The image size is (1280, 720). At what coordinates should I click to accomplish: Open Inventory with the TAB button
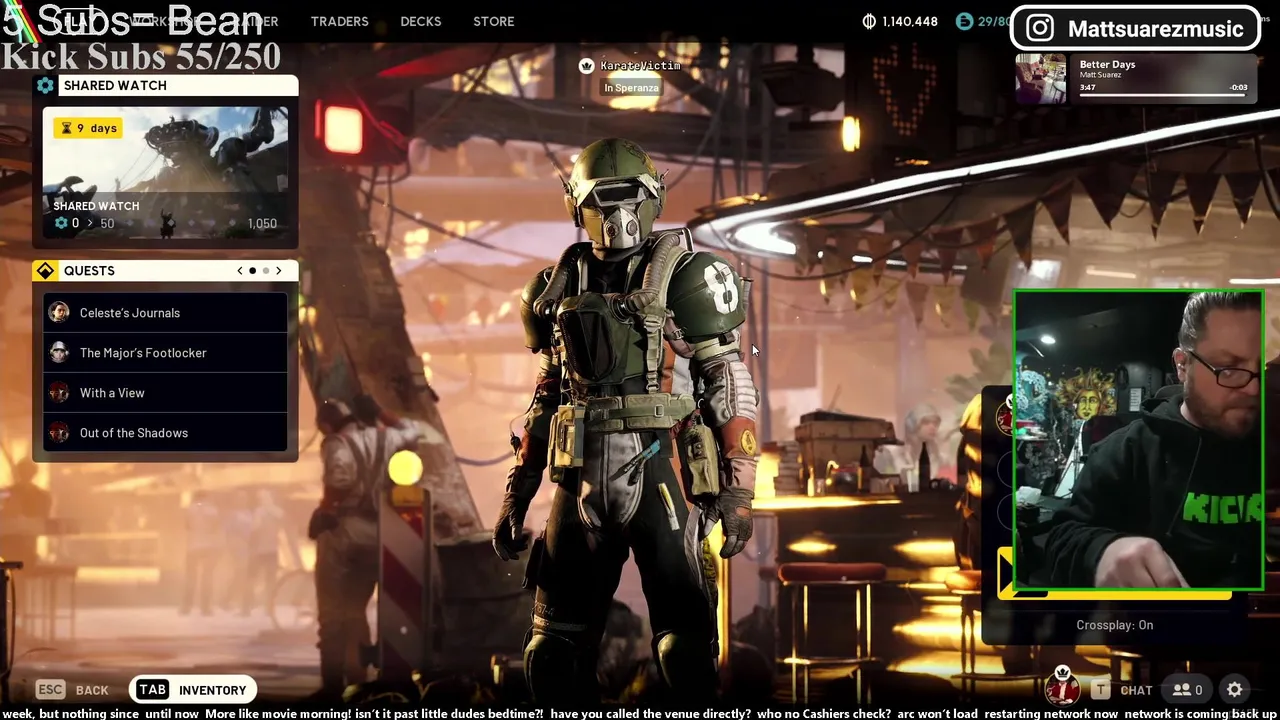[x=194, y=690]
